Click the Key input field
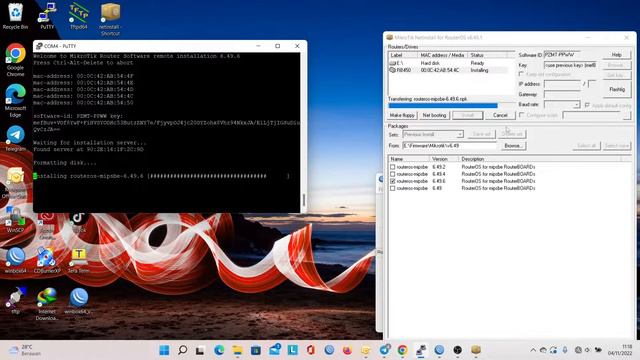This screenshot has width=640, height=360. (x=570, y=65)
